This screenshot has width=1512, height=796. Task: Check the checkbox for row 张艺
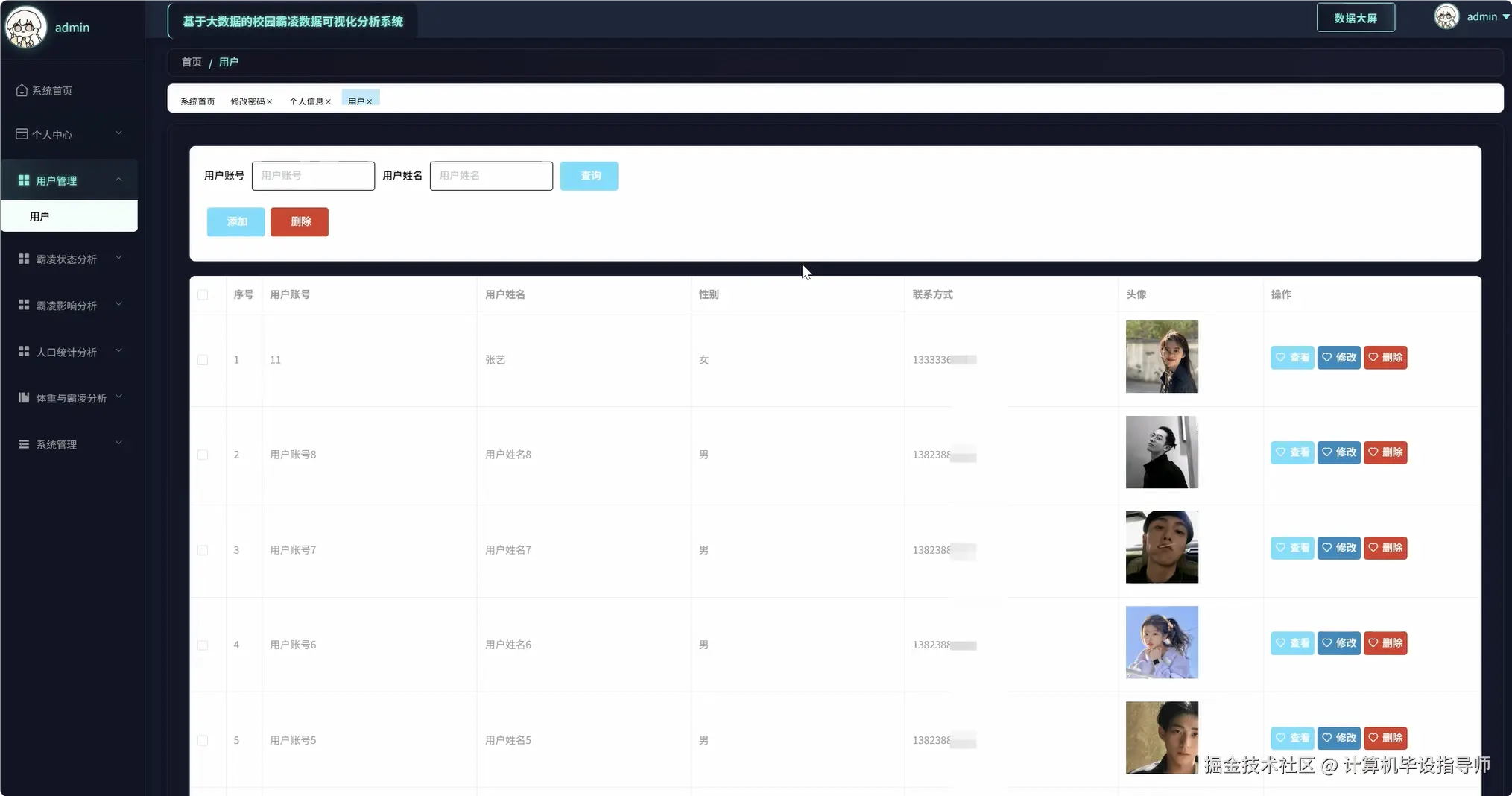[x=203, y=360]
